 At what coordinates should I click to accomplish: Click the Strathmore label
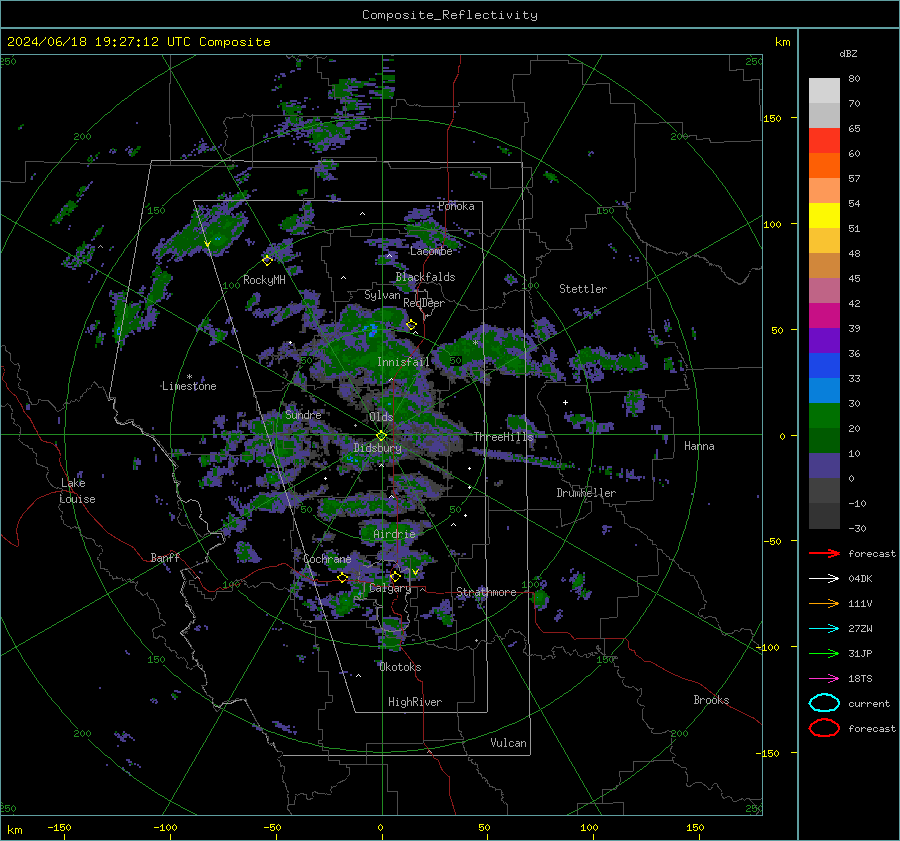point(486,592)
